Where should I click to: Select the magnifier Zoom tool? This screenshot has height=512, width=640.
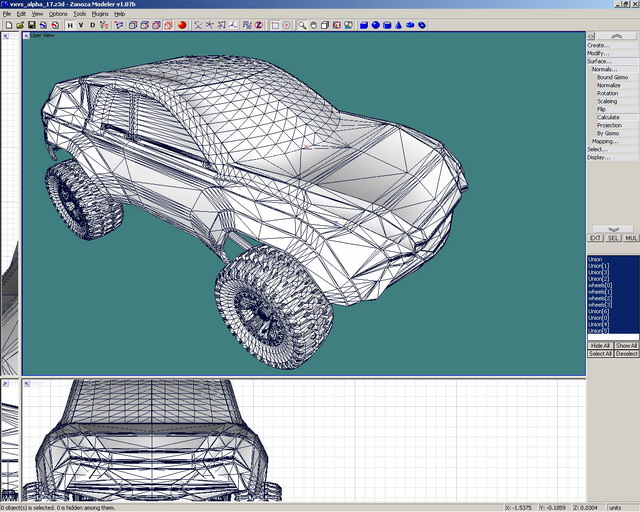302,25
